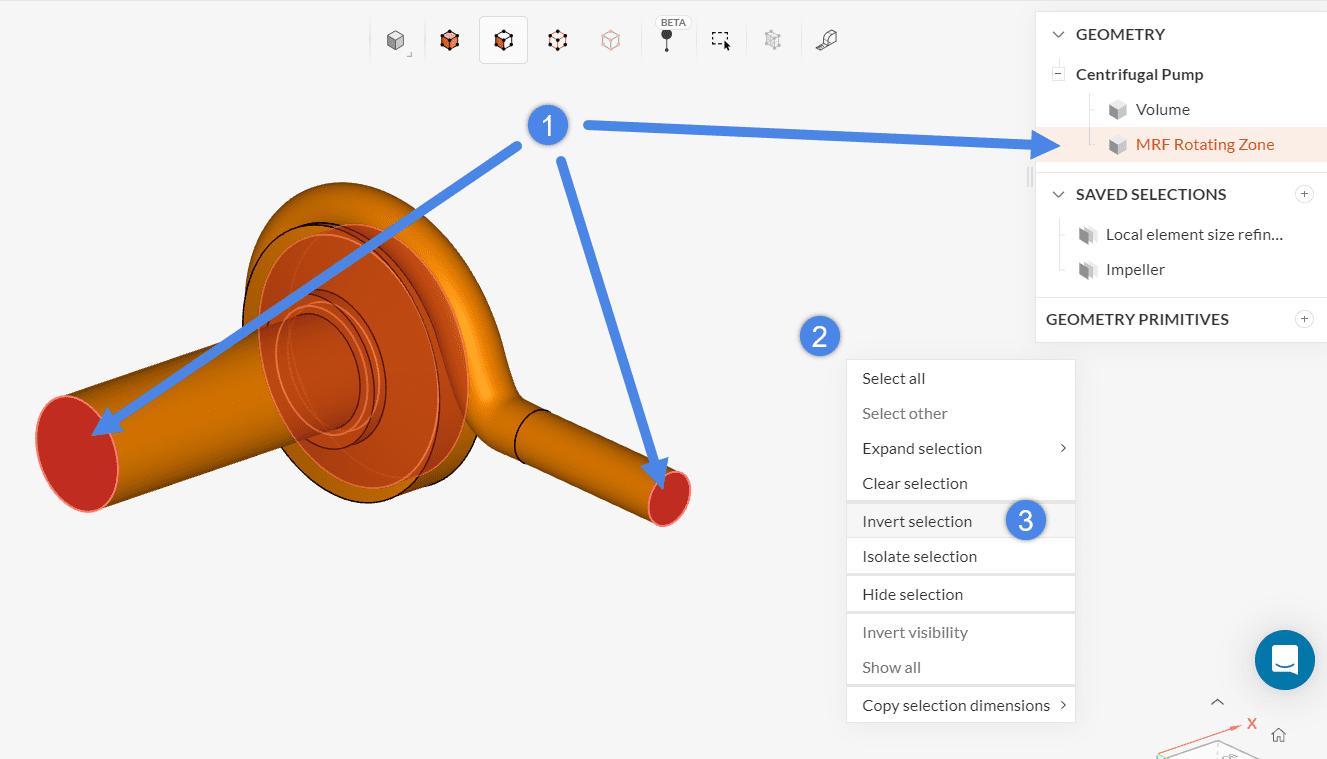Open the render mode cube dropdown
1327x759 pixels.
[397, 41]
